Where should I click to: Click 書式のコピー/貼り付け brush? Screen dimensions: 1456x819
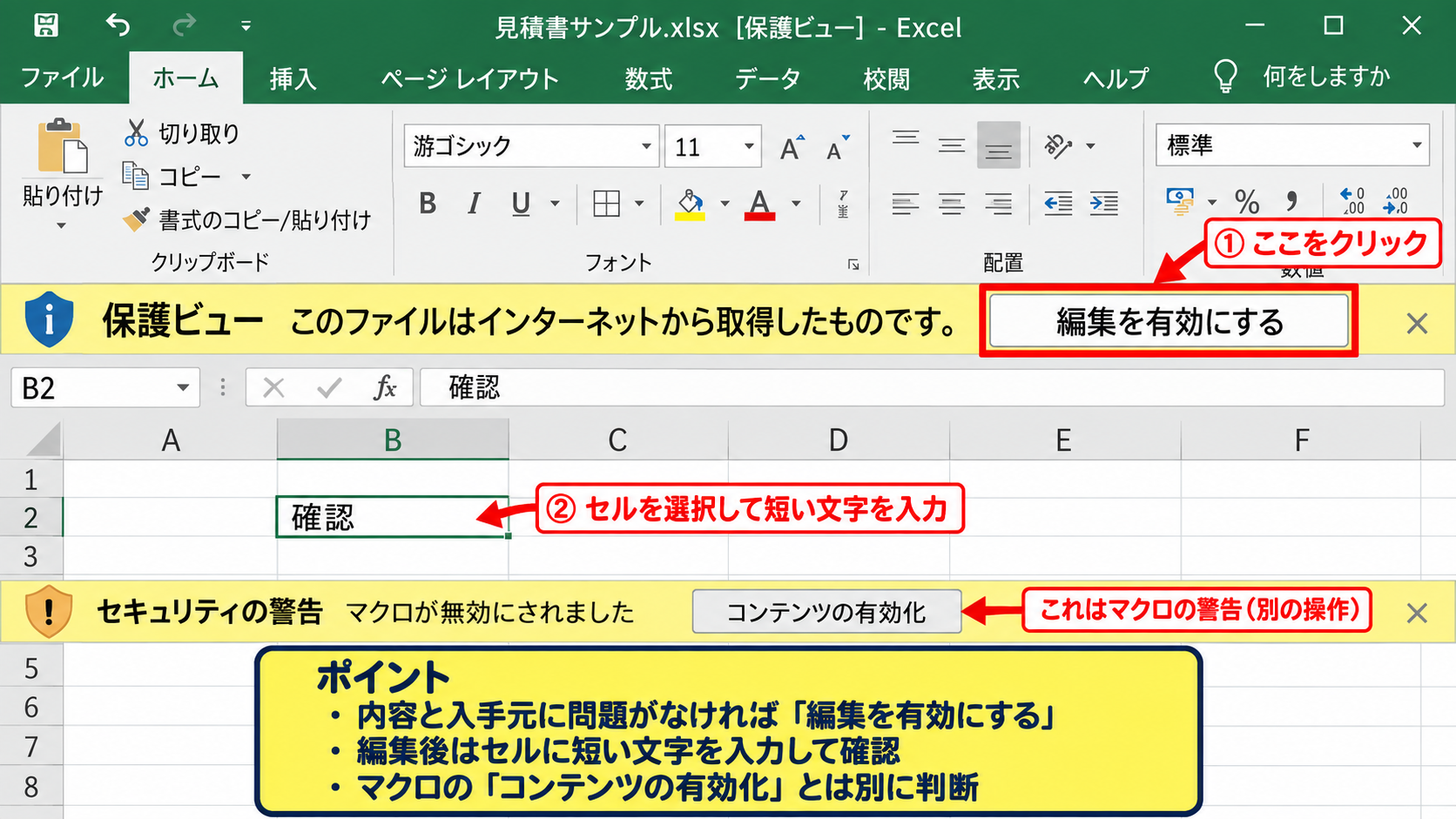(246, 220)
